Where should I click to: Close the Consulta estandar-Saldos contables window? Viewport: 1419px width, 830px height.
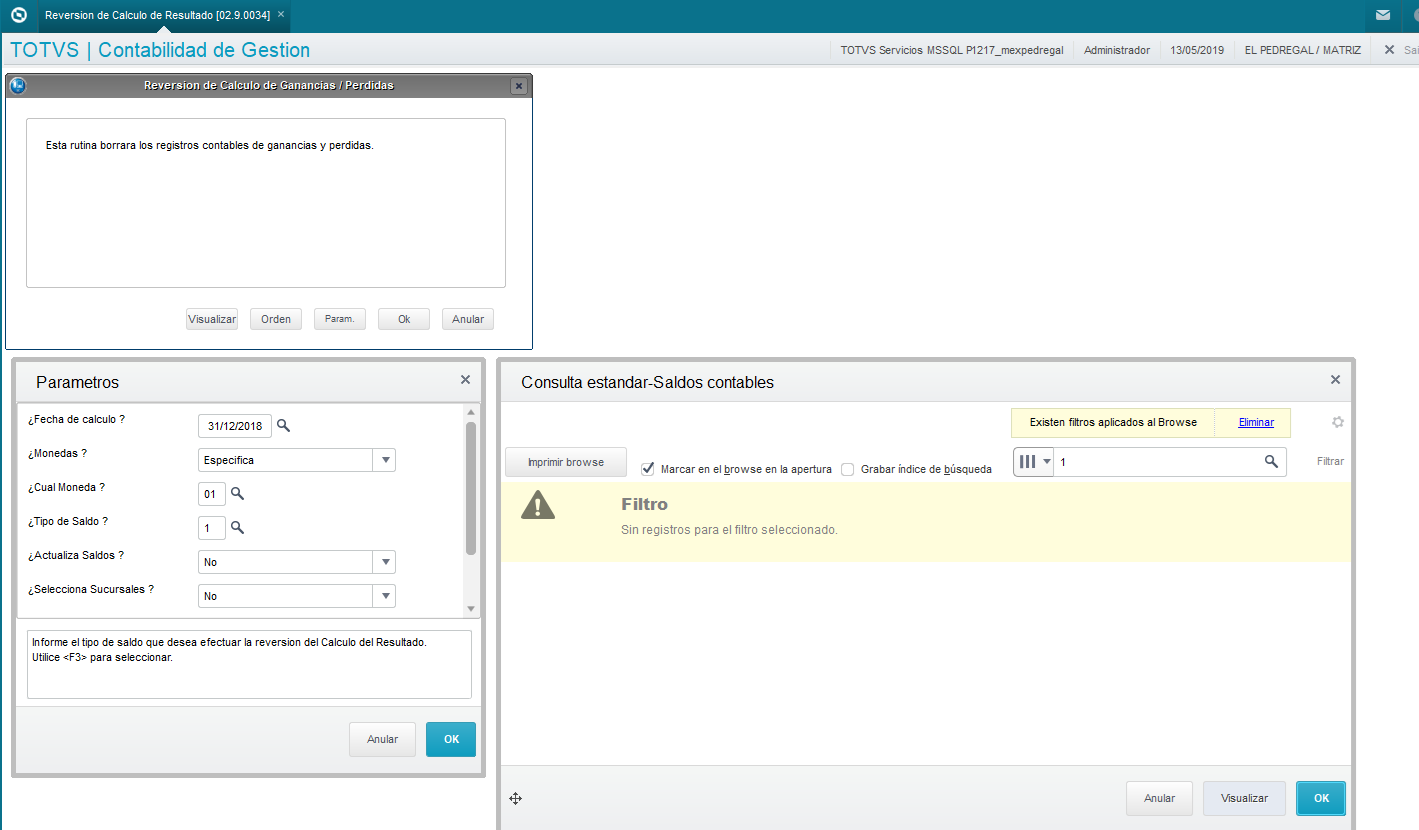pos(1335,380)
